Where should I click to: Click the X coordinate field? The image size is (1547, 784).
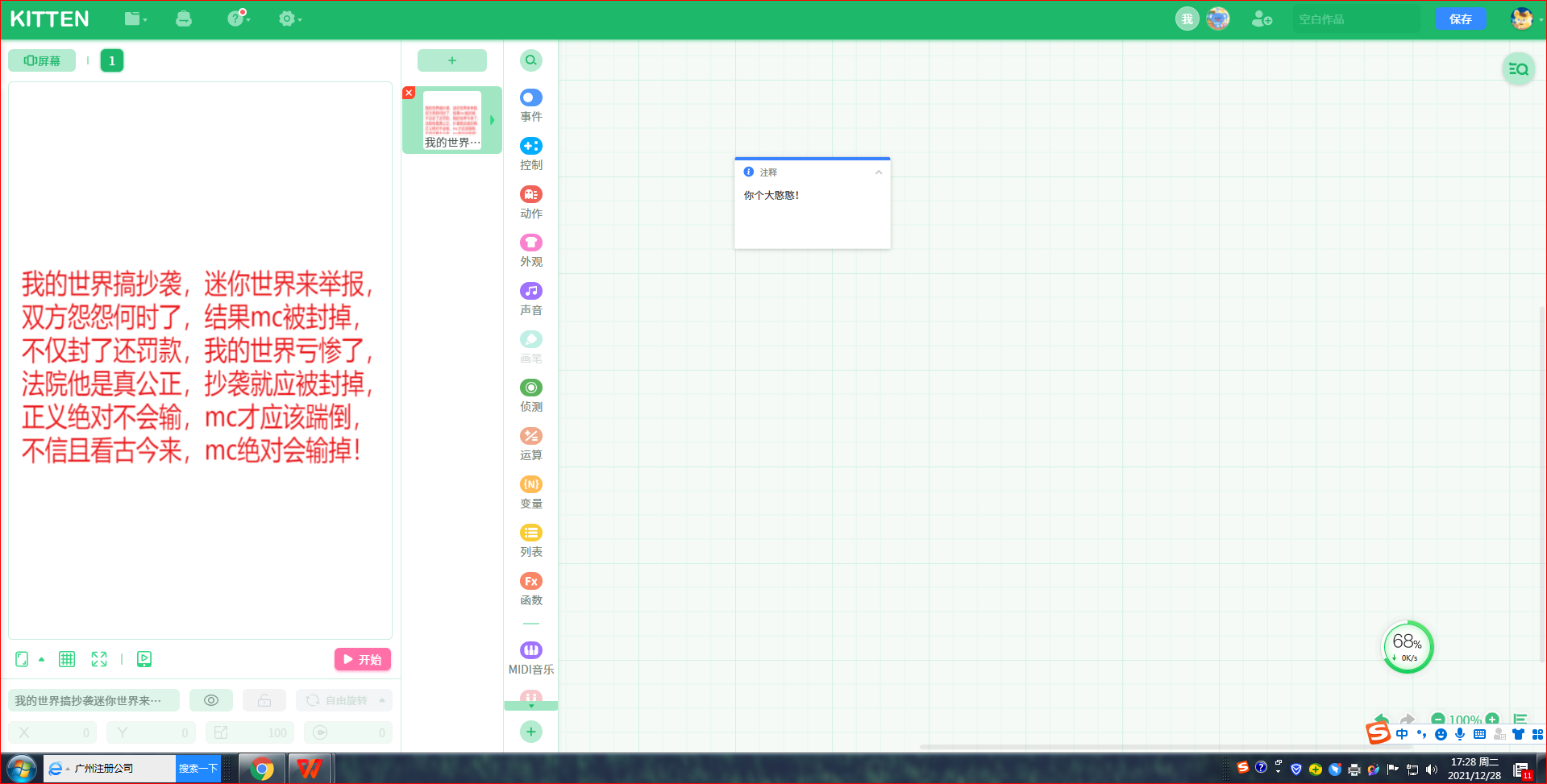[x=53, y=732]
